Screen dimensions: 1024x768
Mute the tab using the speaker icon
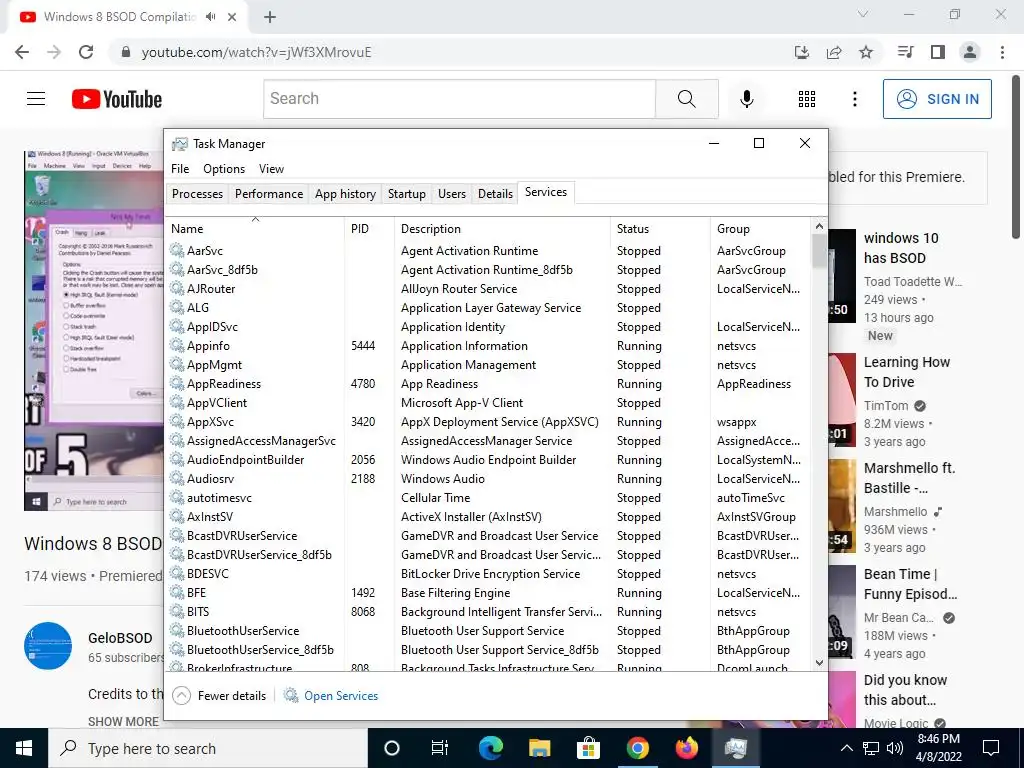210,17
